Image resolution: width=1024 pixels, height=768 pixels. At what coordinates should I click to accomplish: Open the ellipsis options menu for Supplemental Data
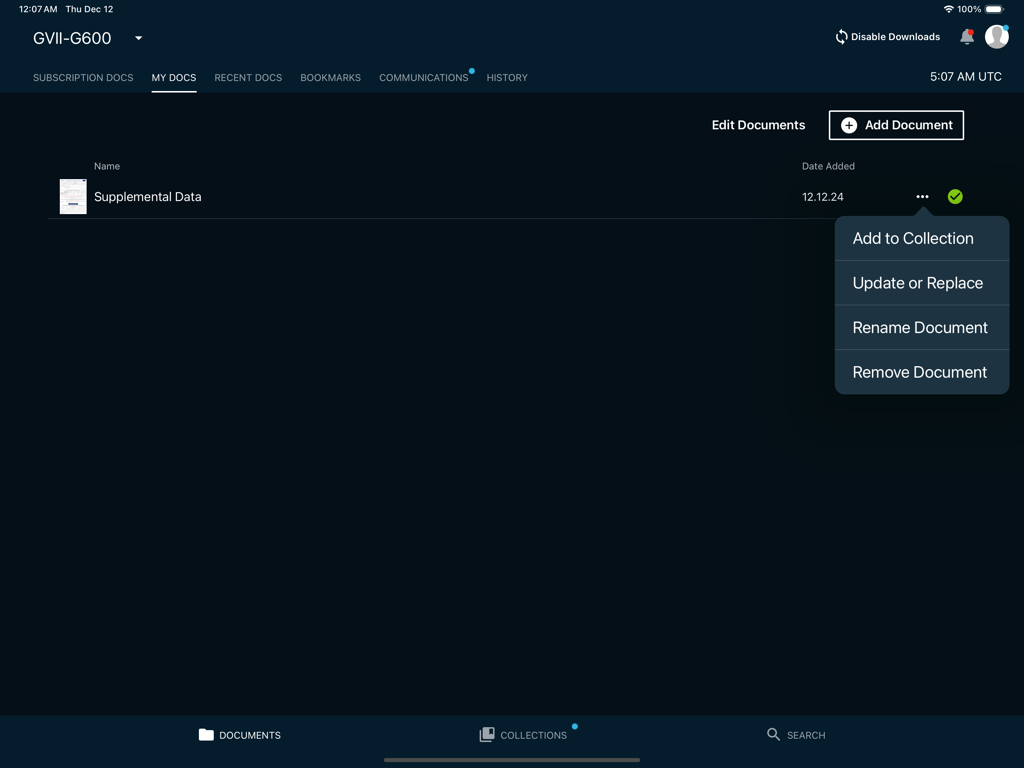[922, 196]
